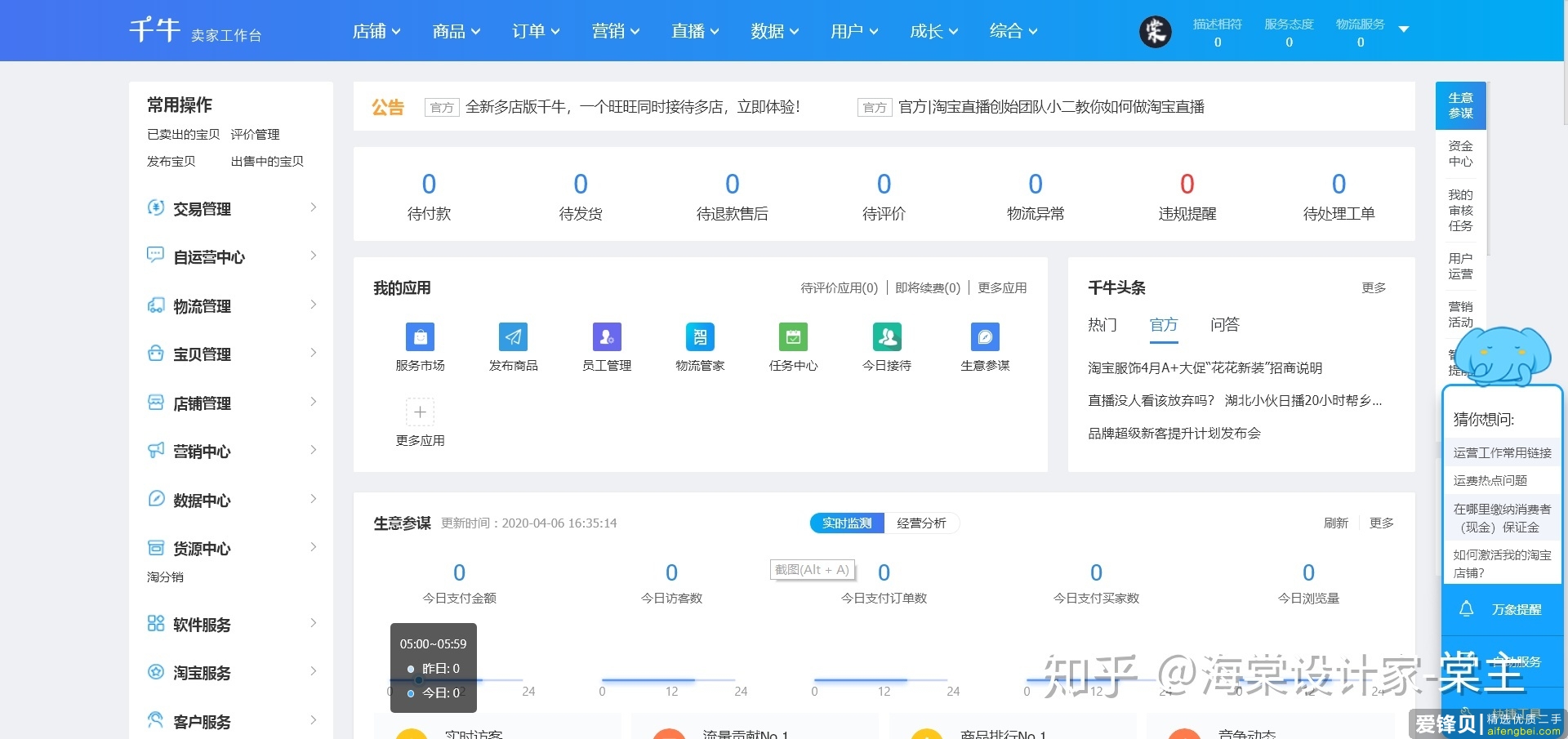Switch to 经营分析 view
This screenshot has height=739, width=1568.
click(921, 523)
